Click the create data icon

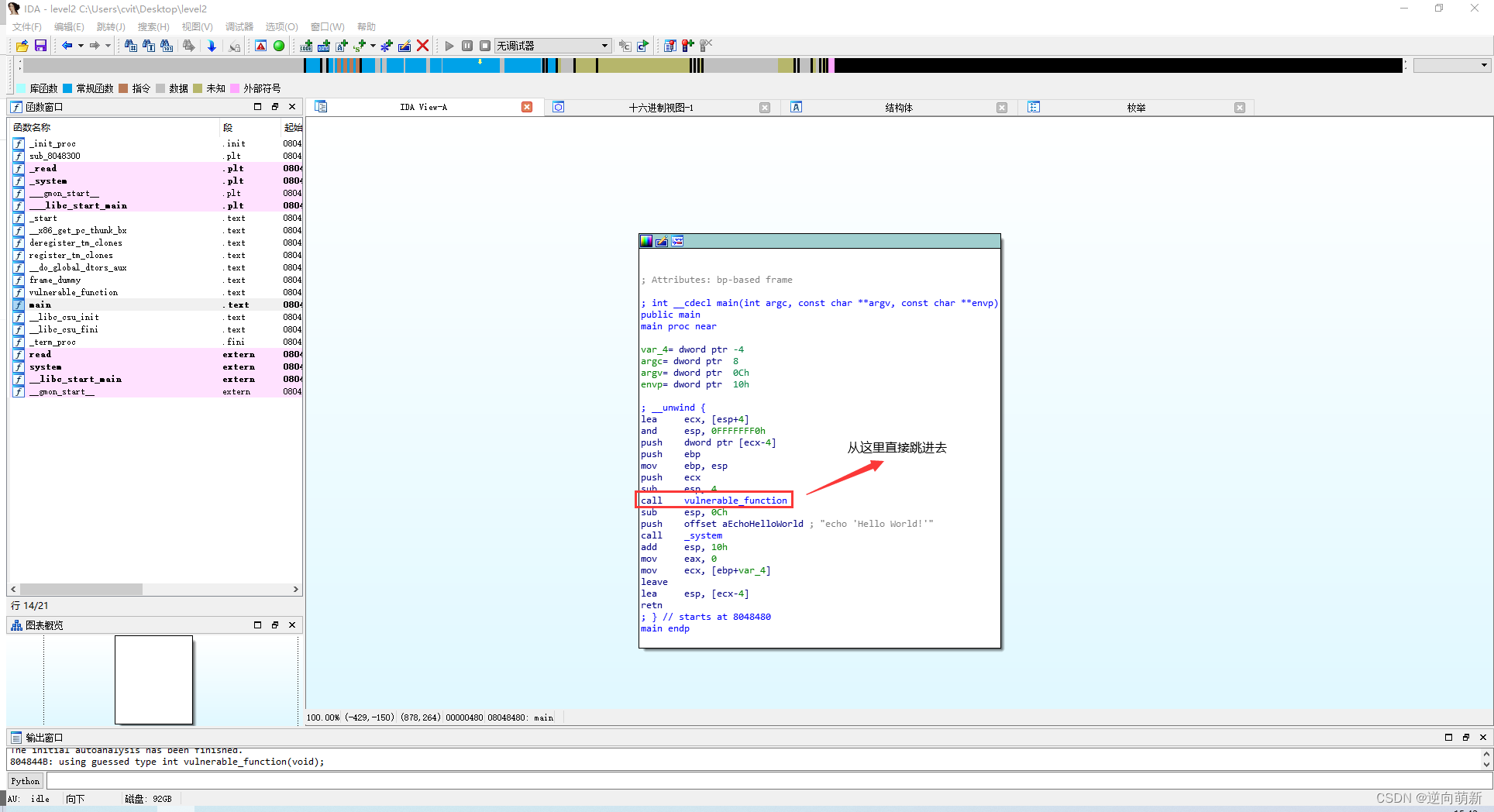(324, 46)
